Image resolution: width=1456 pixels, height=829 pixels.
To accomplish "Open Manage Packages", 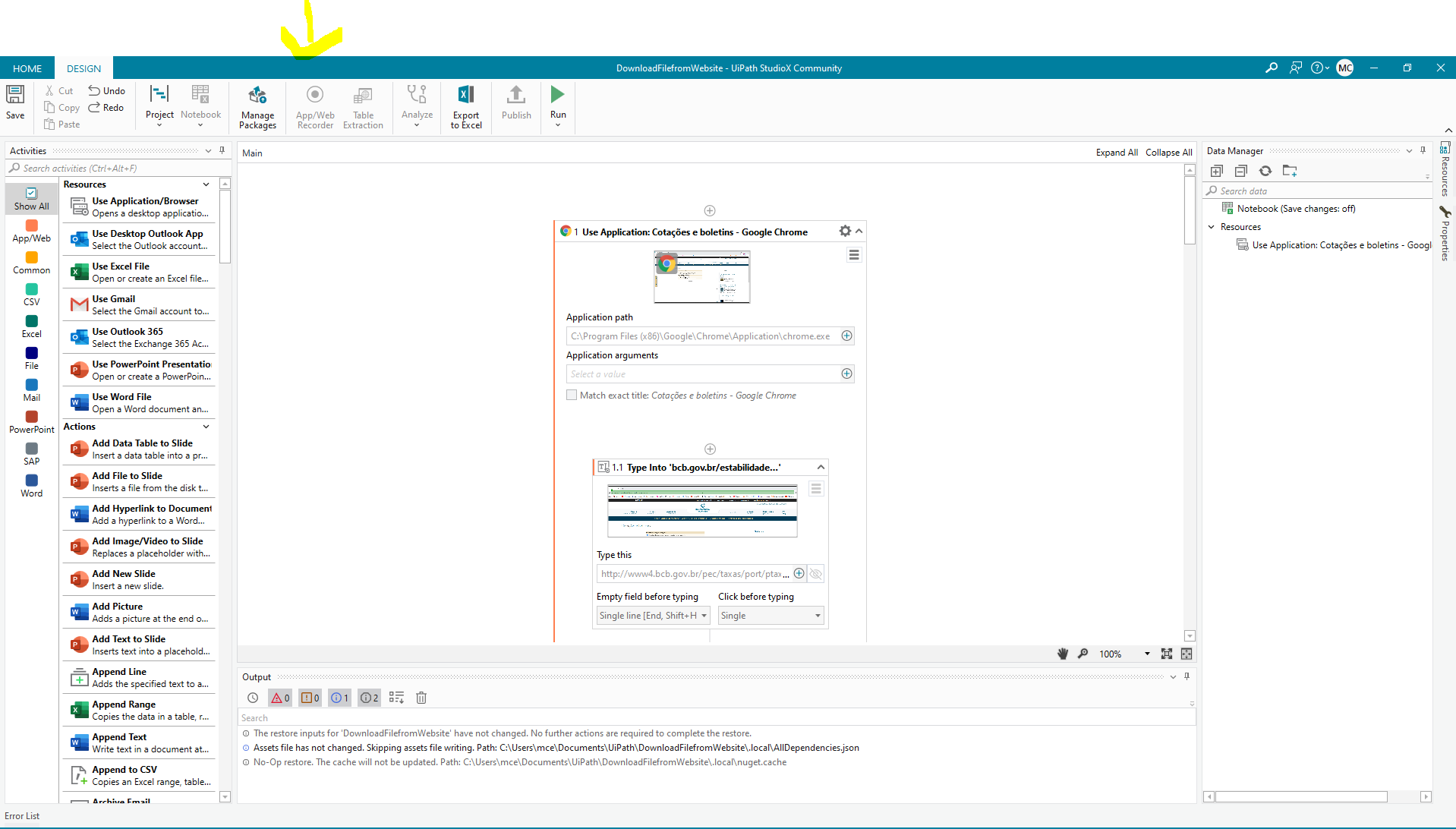I will pos(257,105).
